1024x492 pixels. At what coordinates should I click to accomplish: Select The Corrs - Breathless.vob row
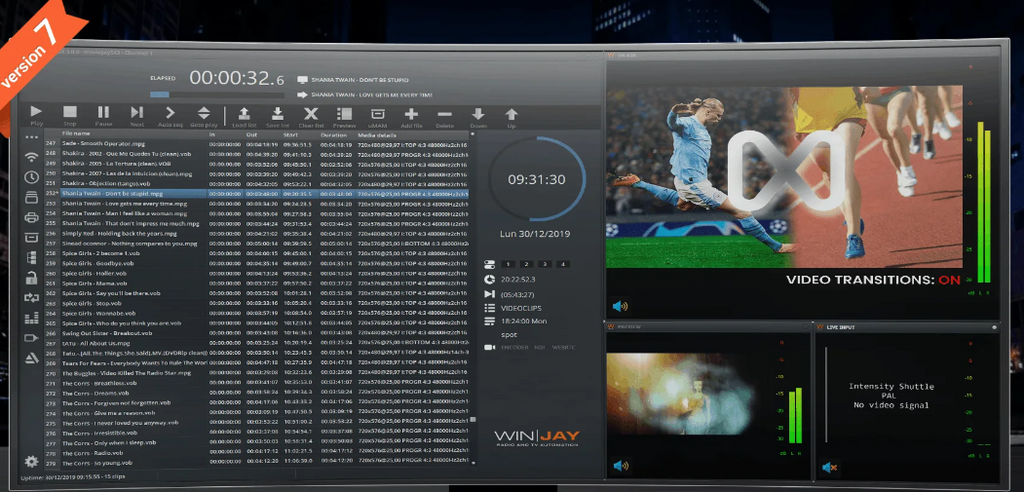[256, 383]
